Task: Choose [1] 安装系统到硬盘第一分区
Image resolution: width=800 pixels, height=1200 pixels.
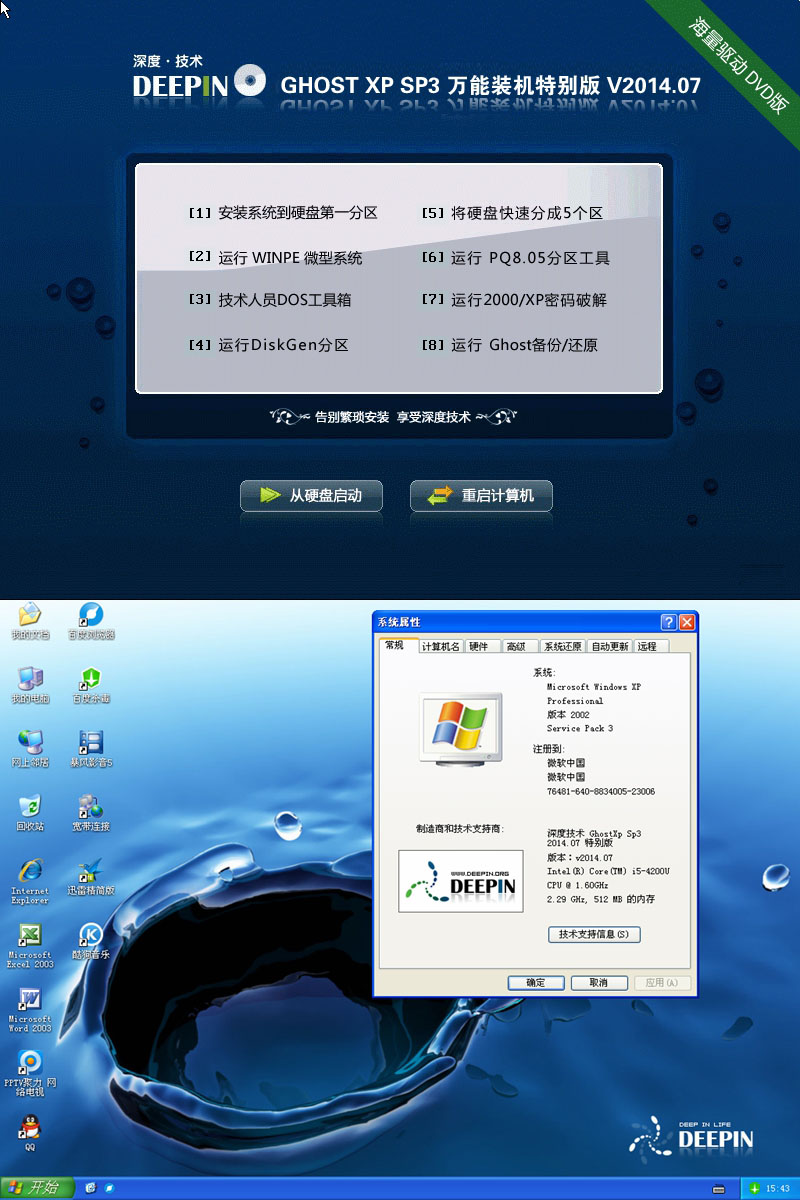Action: tap(283, 213)
